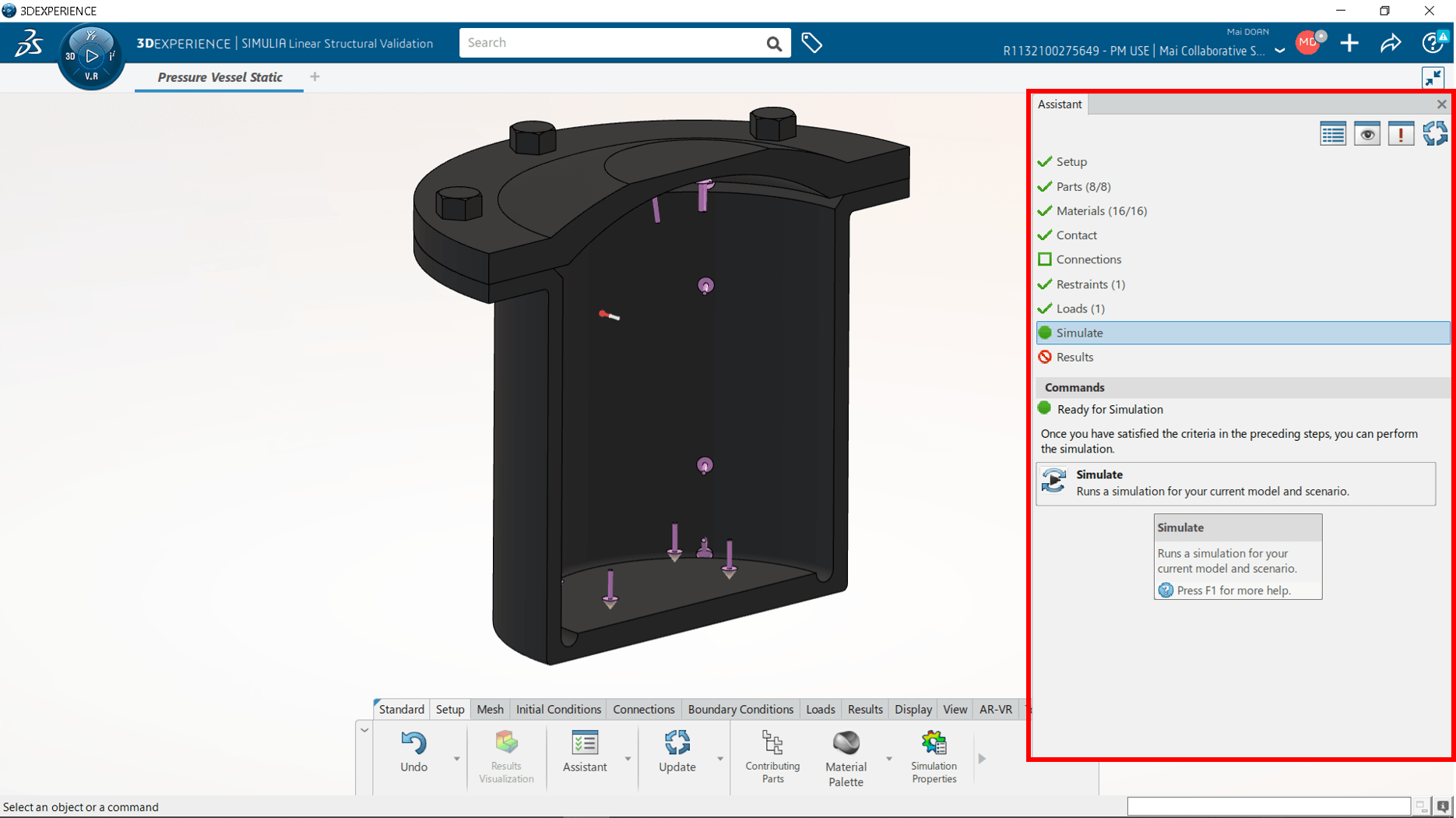The image size is (1456, 818).
Task: Open Simulation Properties
Action: tap(933, 744)
